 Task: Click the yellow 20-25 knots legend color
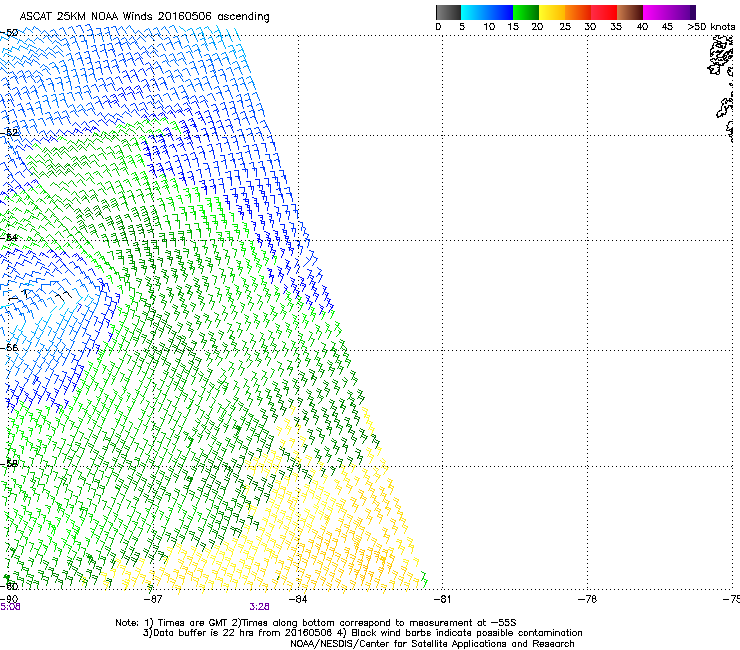tap(552, 12)
